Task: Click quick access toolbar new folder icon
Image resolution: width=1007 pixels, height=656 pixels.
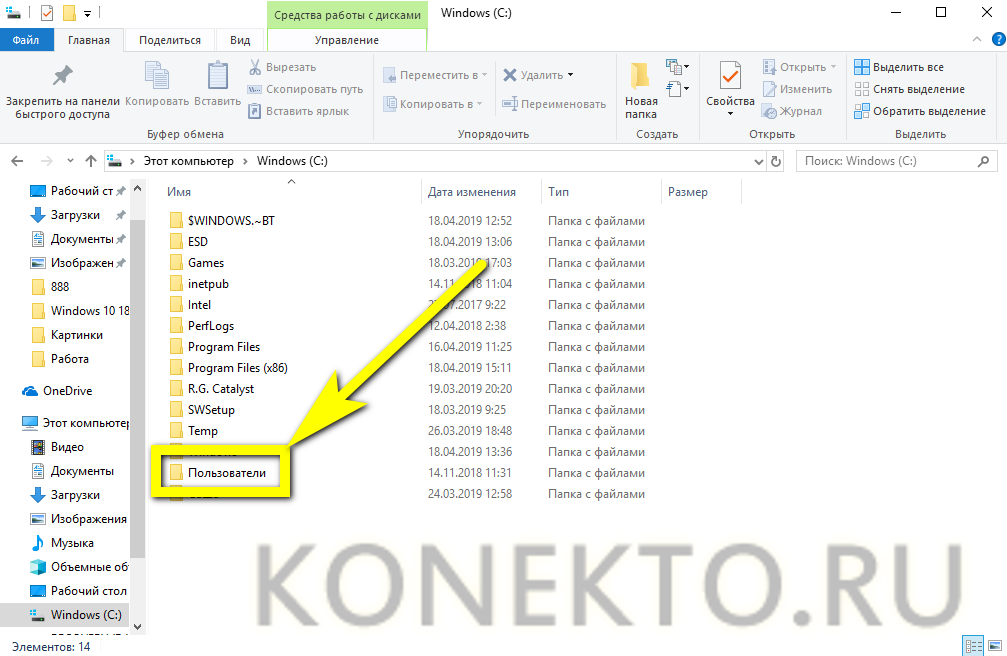Action: pos(69,13)
